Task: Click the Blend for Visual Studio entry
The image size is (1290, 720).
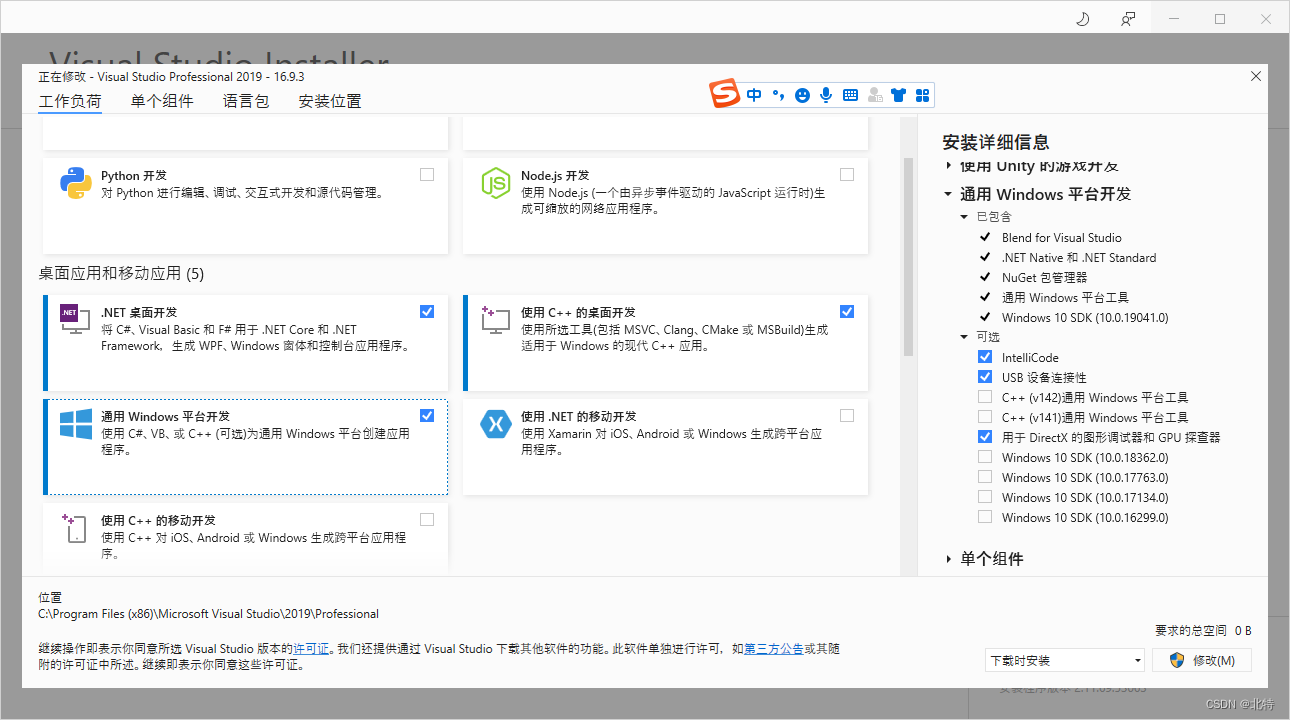Action: point(1062,237)
